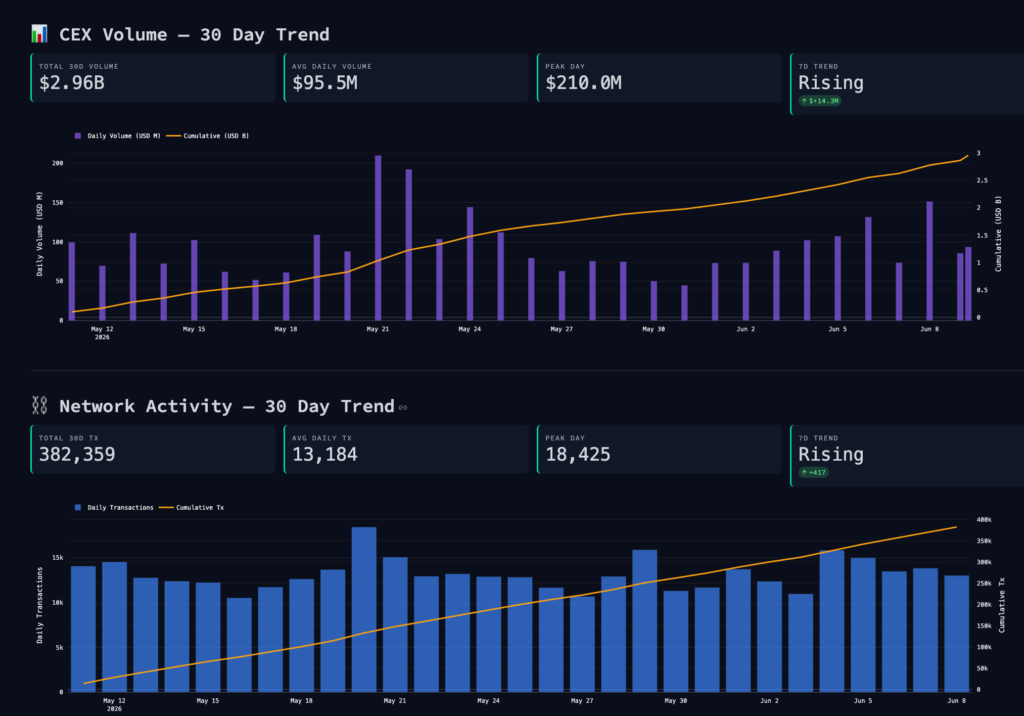Click the 400k tick on Cumulative Tx axis
Image resolution: width=1024 pixels, height=716 pixels.
click(984, 520)
